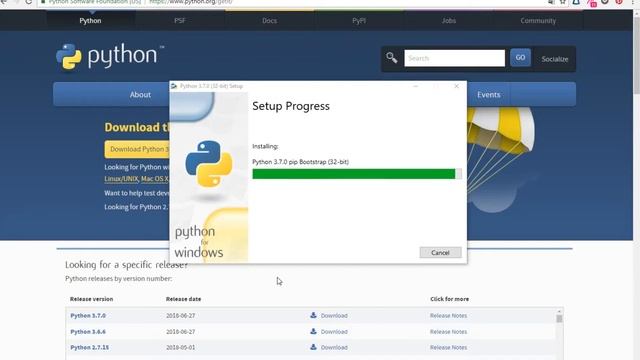Open Release Notes for Python 3.7.0
The image size is (640, 360).
click(x=448, y=316)
